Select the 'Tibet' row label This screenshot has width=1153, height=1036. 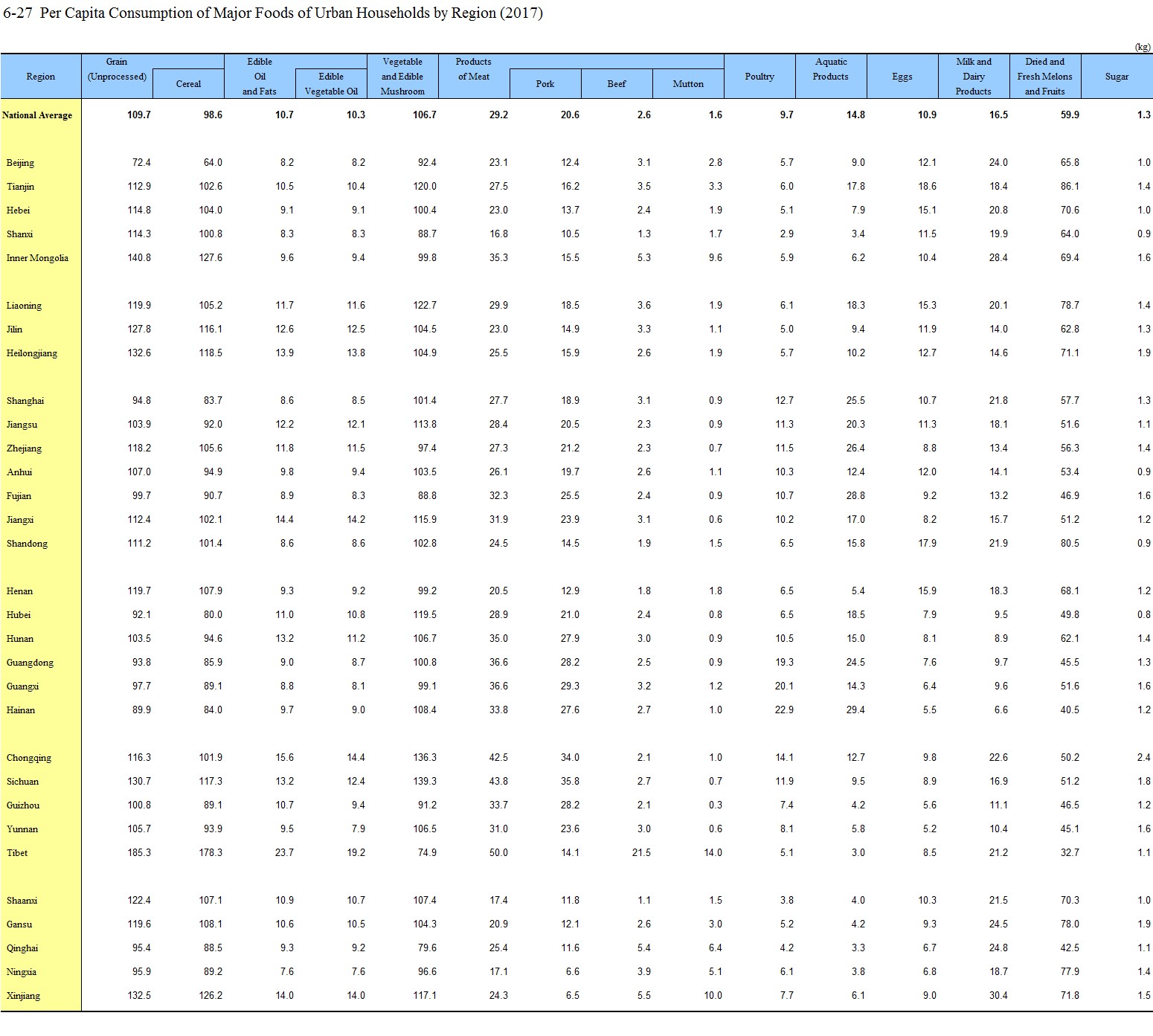(17, 853)
